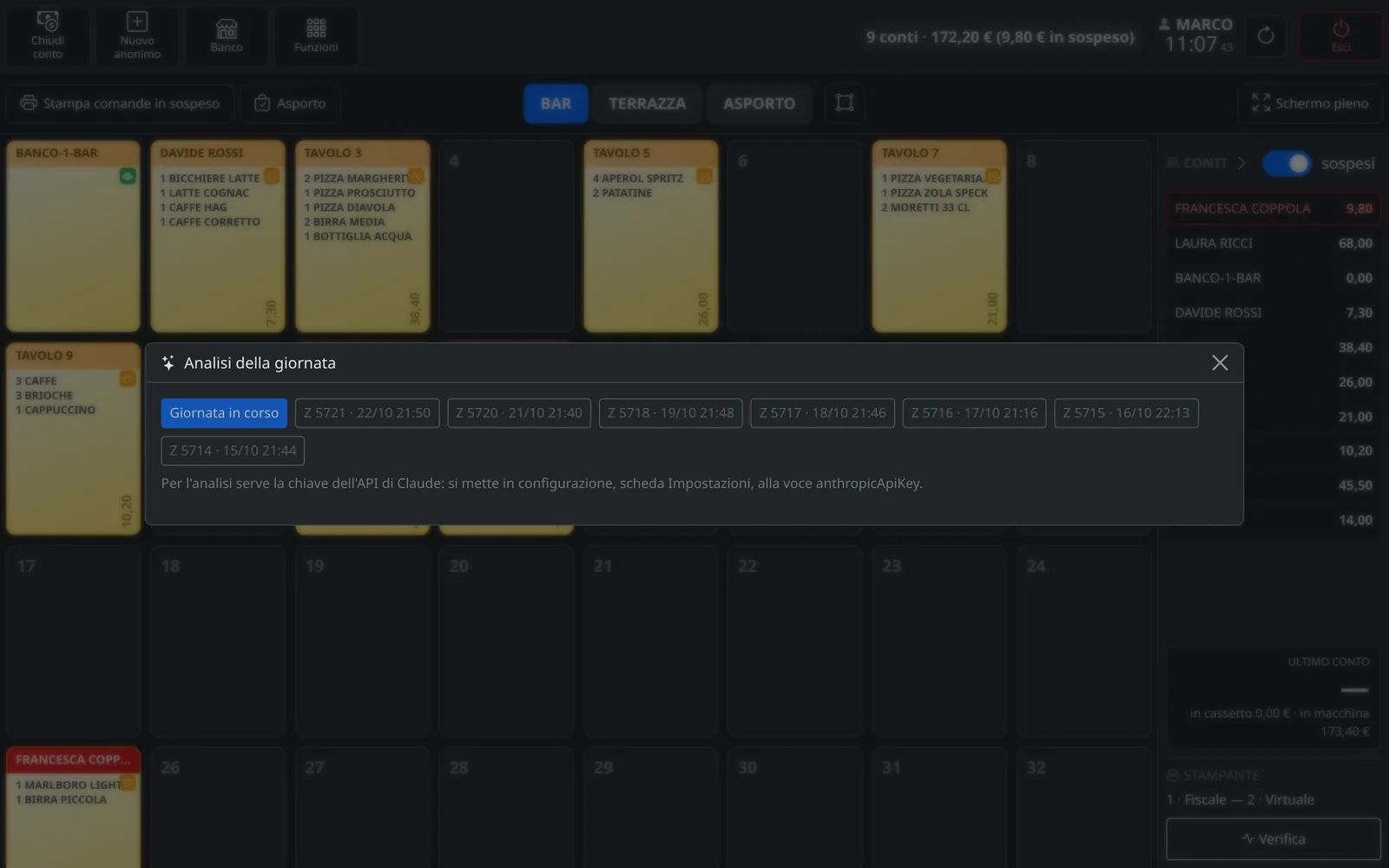This screenshot has width=1389, height=868.
Task: Open the TAVOLO 3 table card
Action: [x=362, y=236]
